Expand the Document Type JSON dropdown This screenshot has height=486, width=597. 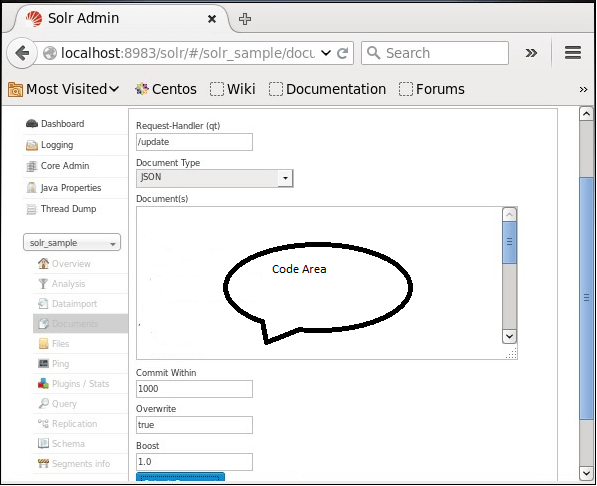(x=285, y=178)
